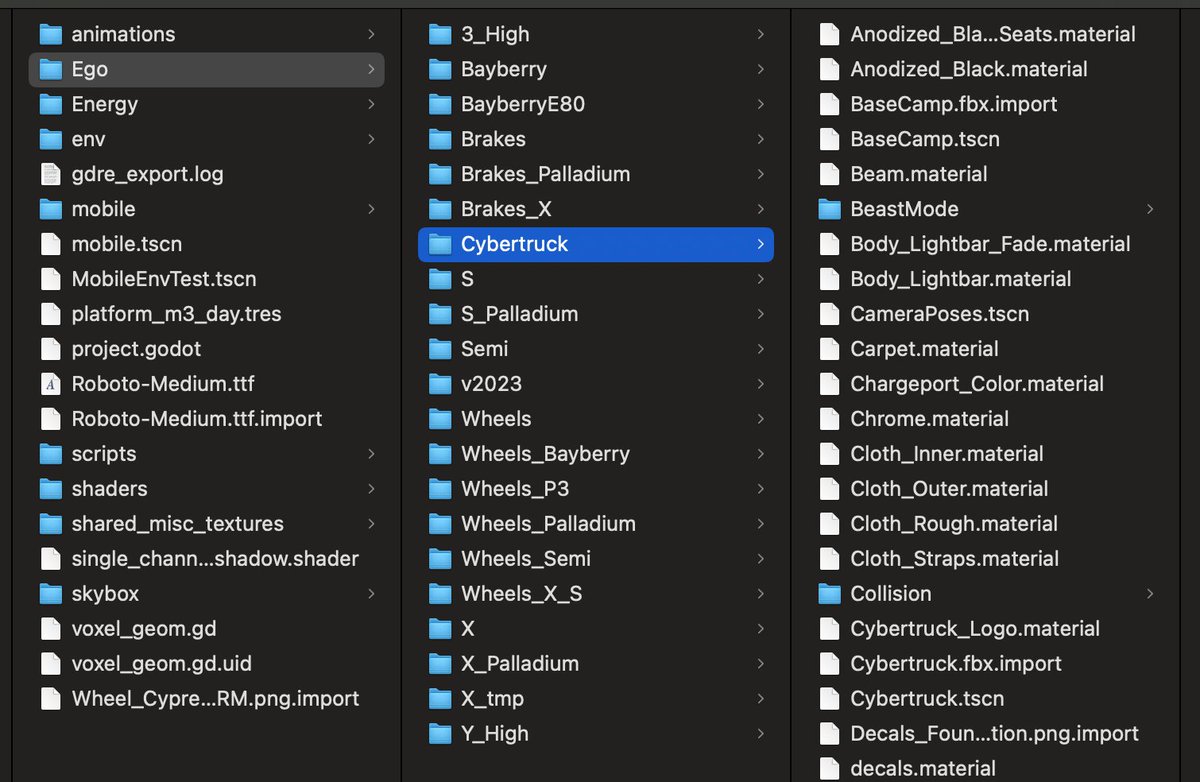Expand the Collision folder chevron
Viewport: 1200px width, 782px height.
click(x=1149, y=594)
